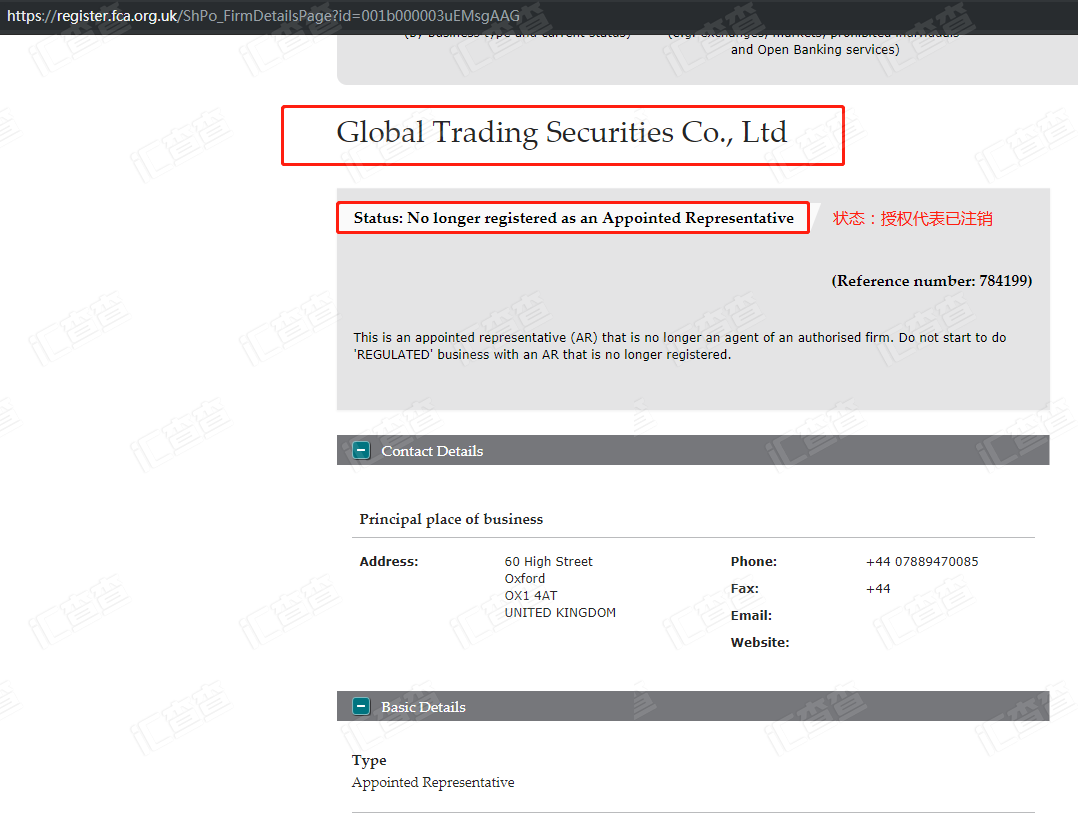Click the Basic Details header title
The image size is (1078, 814).
424,707
